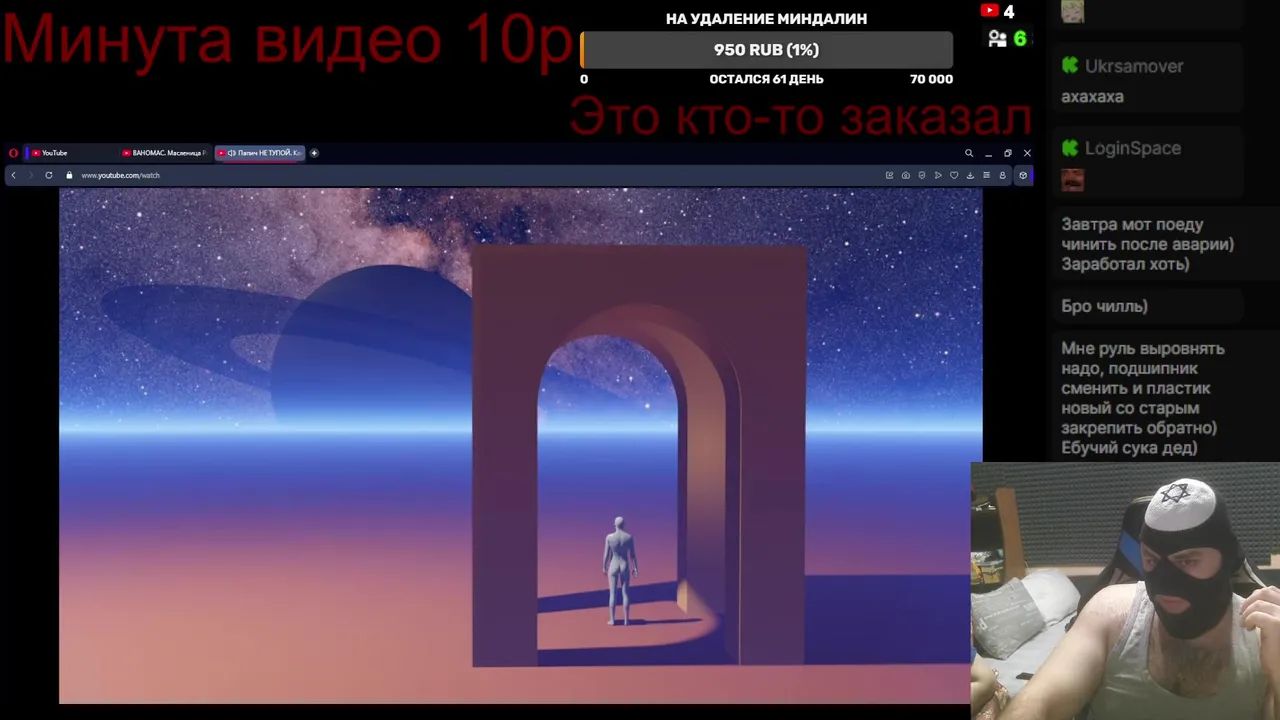Click the YouTube video player area

(x=520, y=445)
